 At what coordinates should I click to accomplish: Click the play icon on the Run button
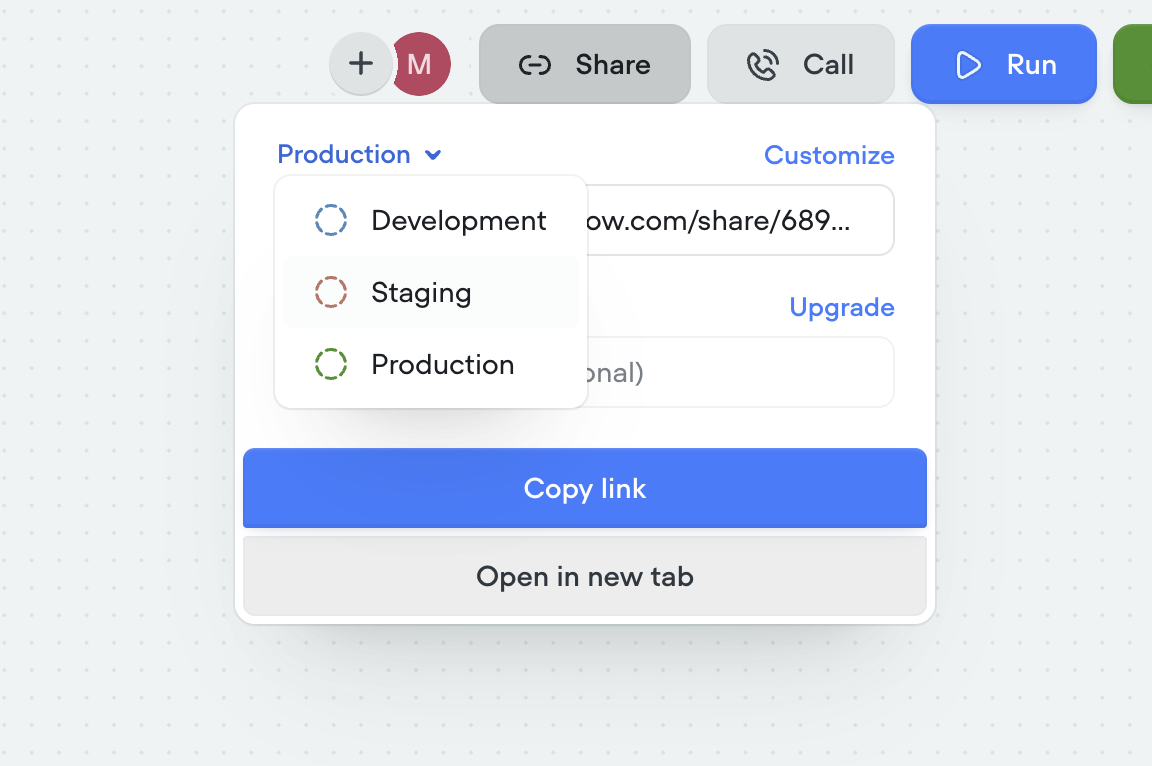pos(969,64)
